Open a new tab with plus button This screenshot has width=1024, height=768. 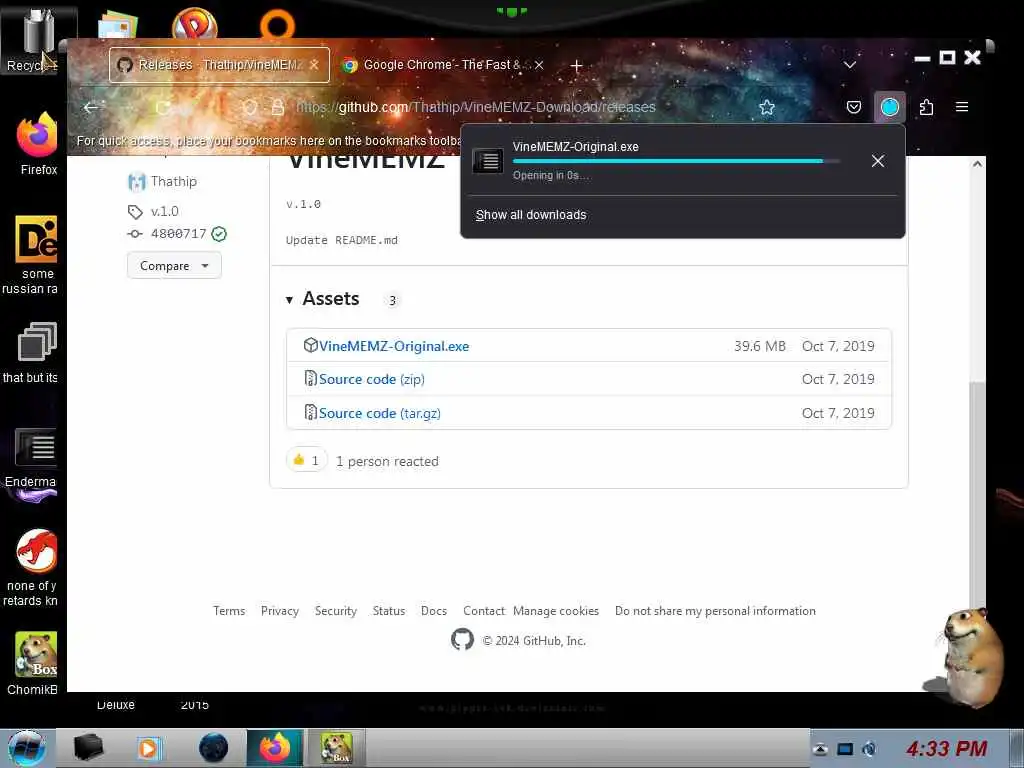click(x=576, y=65)
